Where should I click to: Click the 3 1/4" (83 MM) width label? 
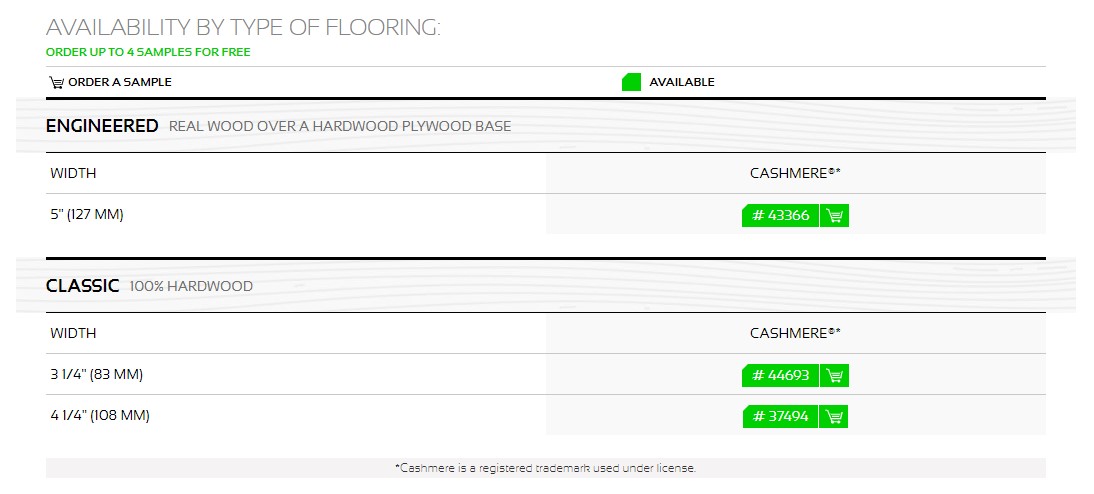coord(96,375)
